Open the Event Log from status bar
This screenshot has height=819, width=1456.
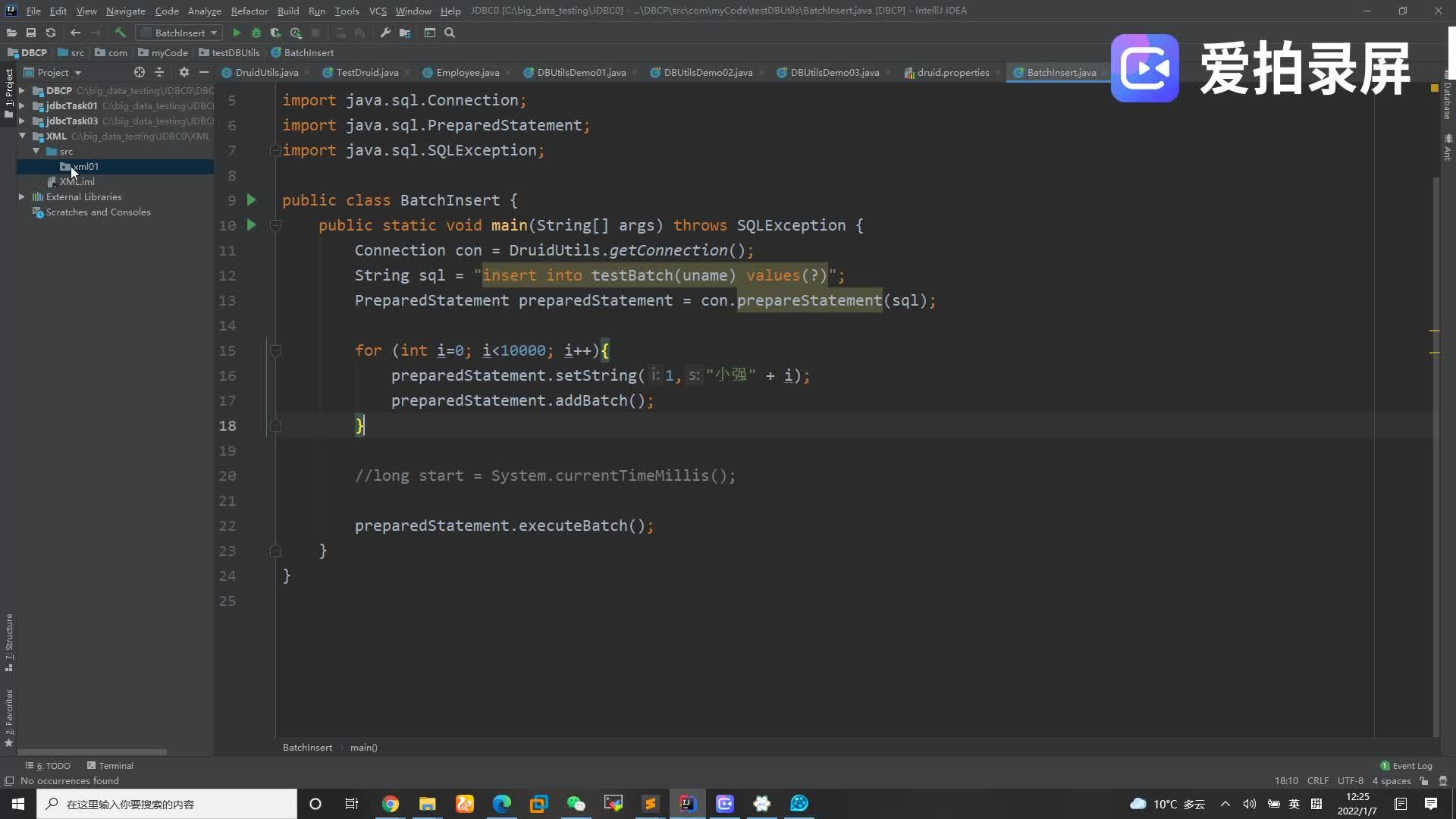(1406, 766)
